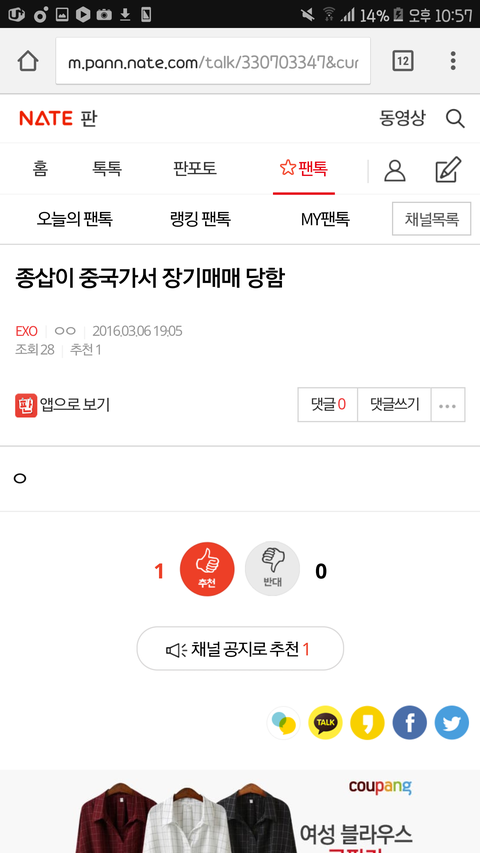This screenshot has height=853, width=480.
Task: Open the browser tab switcher showing 12
Action: [403, 61]
